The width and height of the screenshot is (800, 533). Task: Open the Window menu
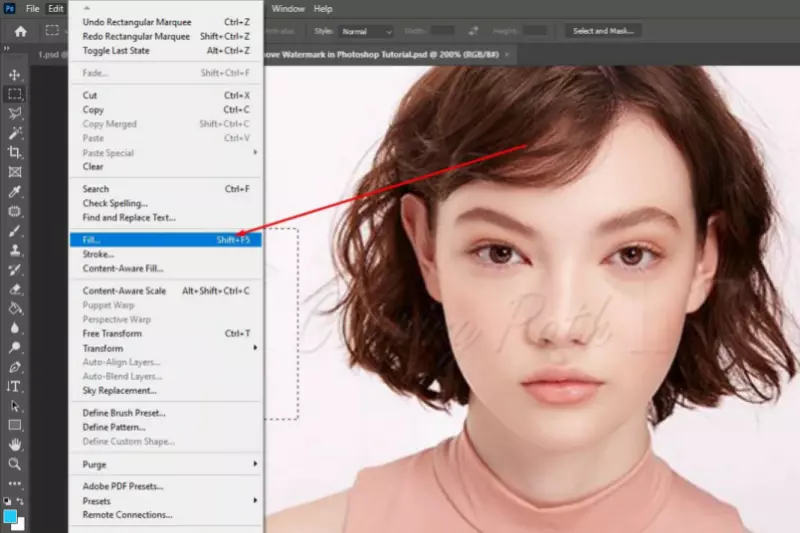click(288, 9)
